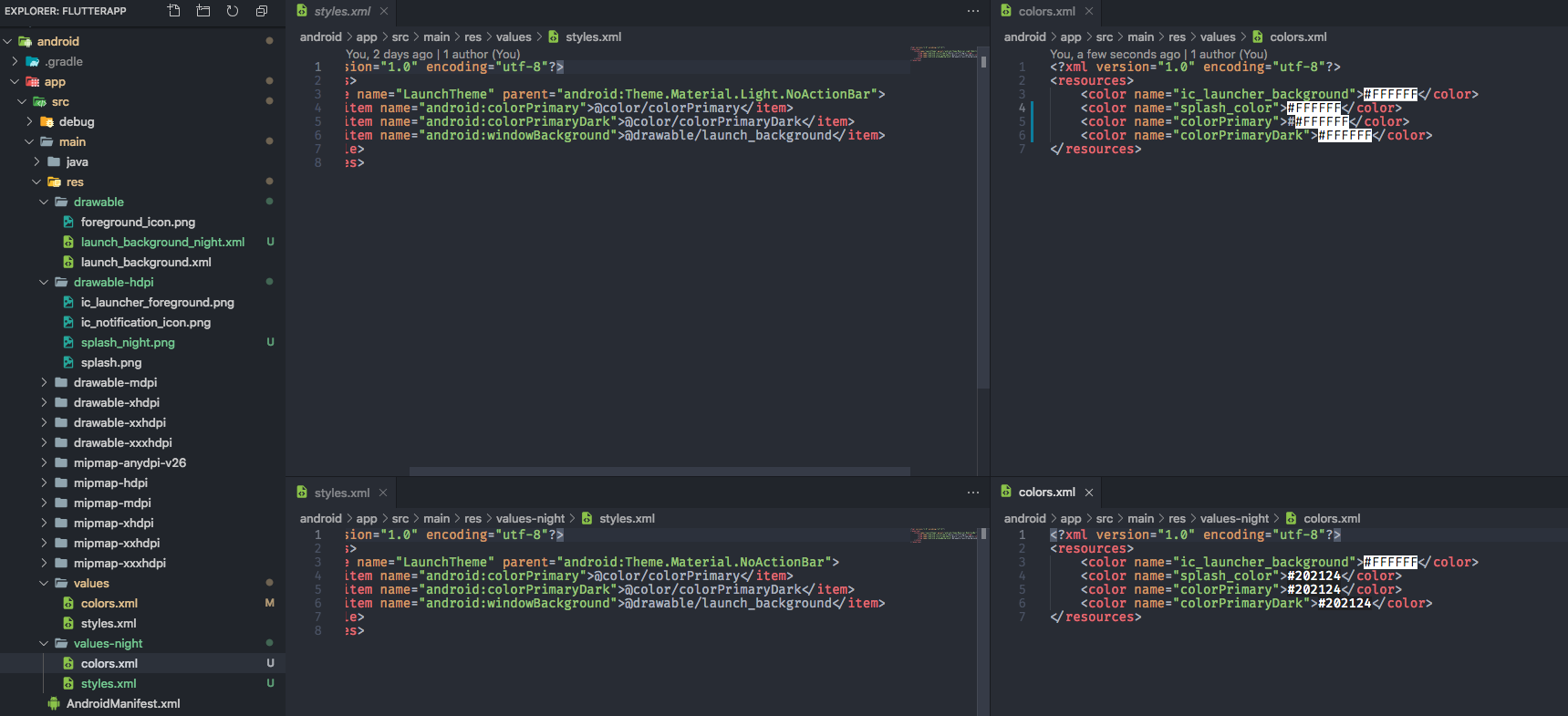Click ic_launcher_background #FFFFFF color value in top colors.xml
The image size is (1568, 716).
coord(1390,94)
